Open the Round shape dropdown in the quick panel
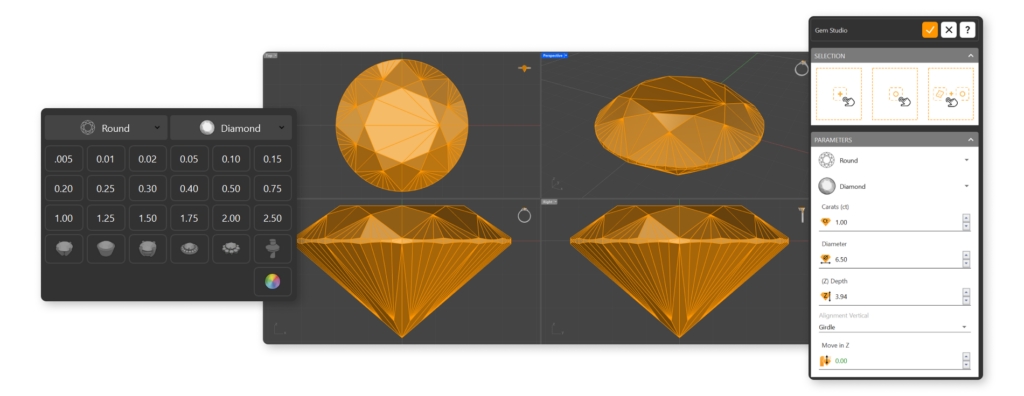This screenshot has width=1024, height=396. pyautogui.click(x=106, y=128)
